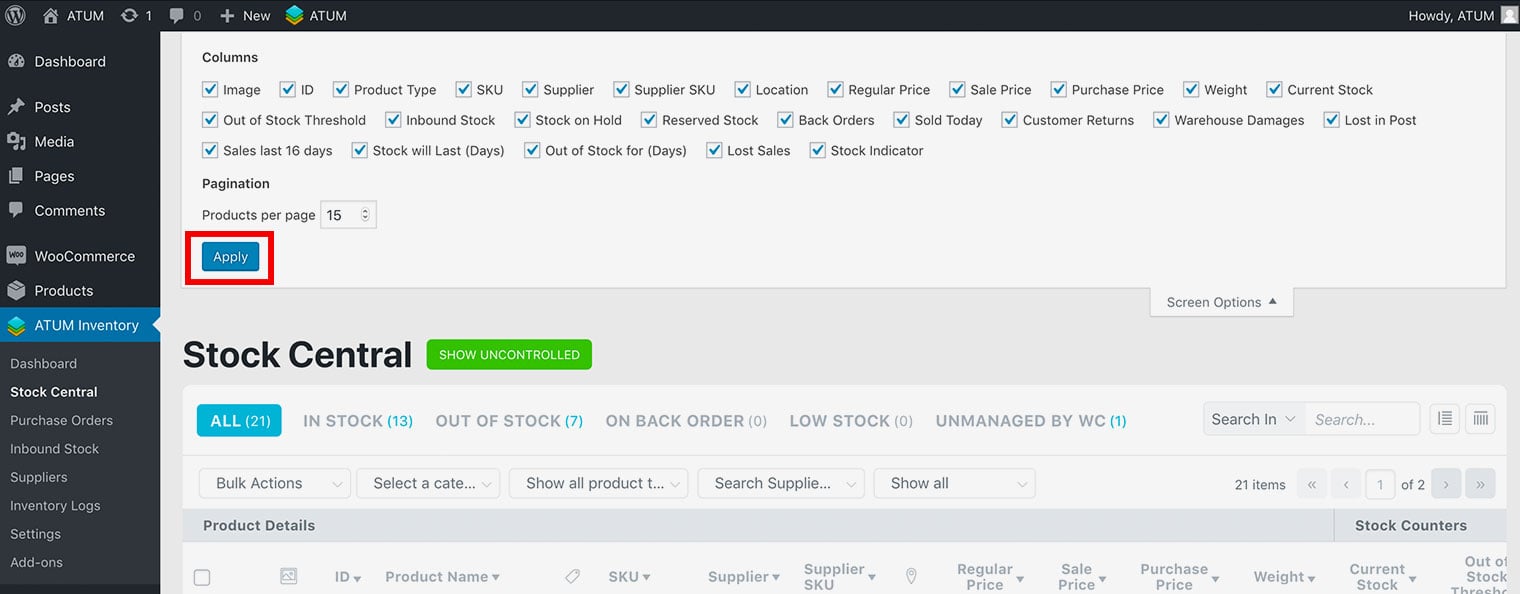
Task: Switch to the Out of Stock tab
Action: pos(508,421)
